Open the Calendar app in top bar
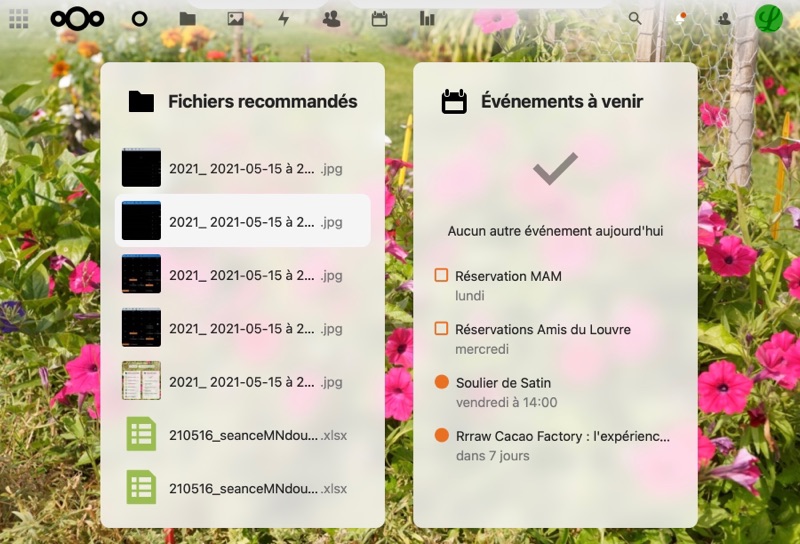Viewport: 800px width, 544px height. coord(379,18)
